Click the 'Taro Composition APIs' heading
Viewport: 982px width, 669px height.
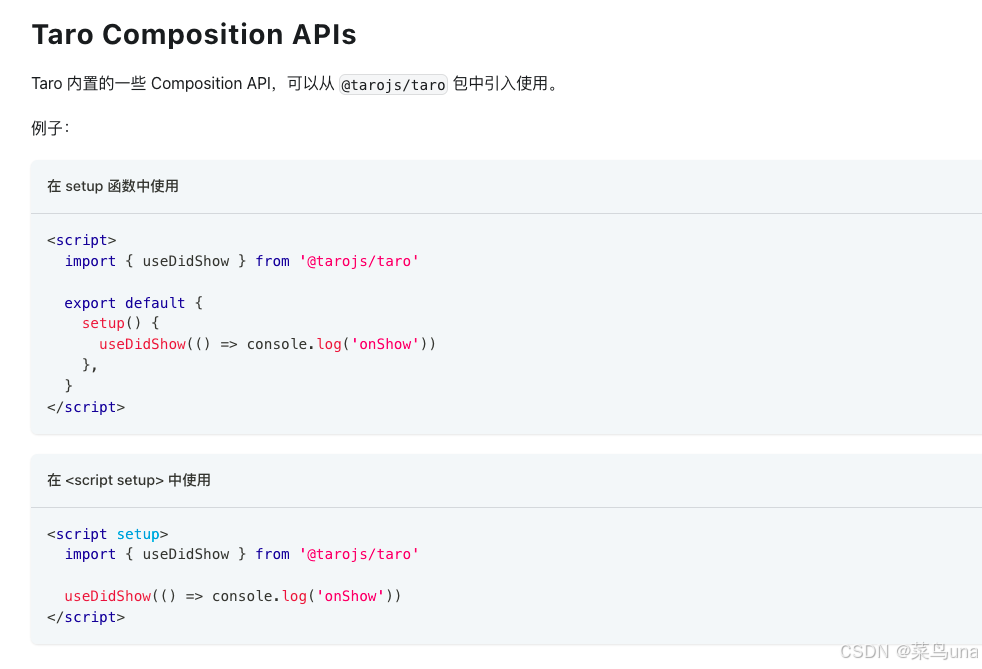coord(194,34)
